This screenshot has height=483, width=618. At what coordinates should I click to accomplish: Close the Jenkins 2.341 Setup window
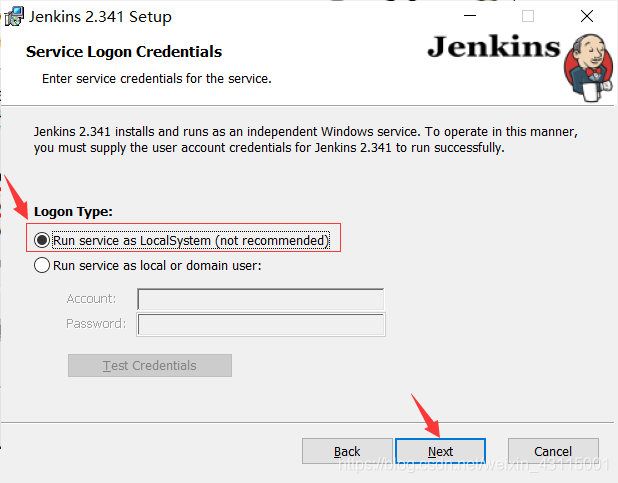pos(587,16)
